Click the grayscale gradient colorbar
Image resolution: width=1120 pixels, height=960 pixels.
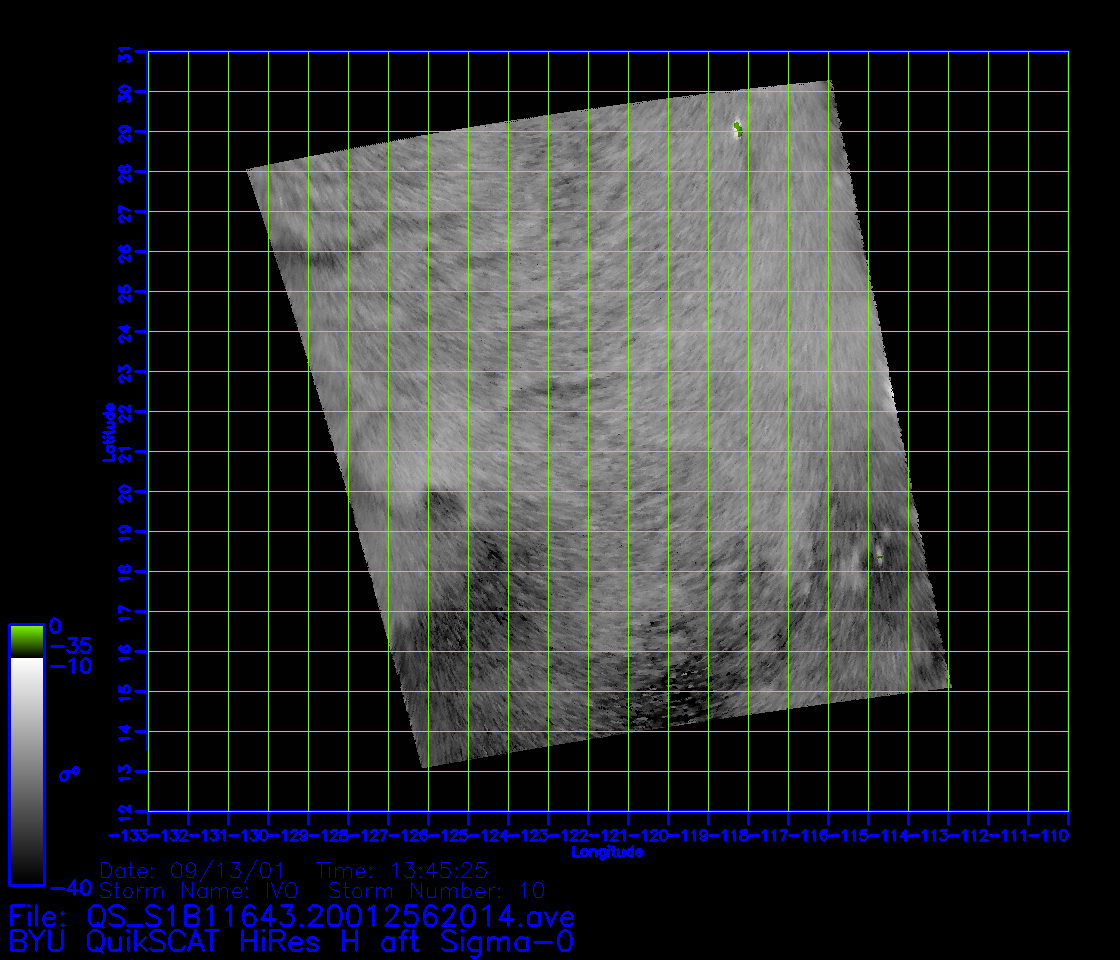point(26,770)
